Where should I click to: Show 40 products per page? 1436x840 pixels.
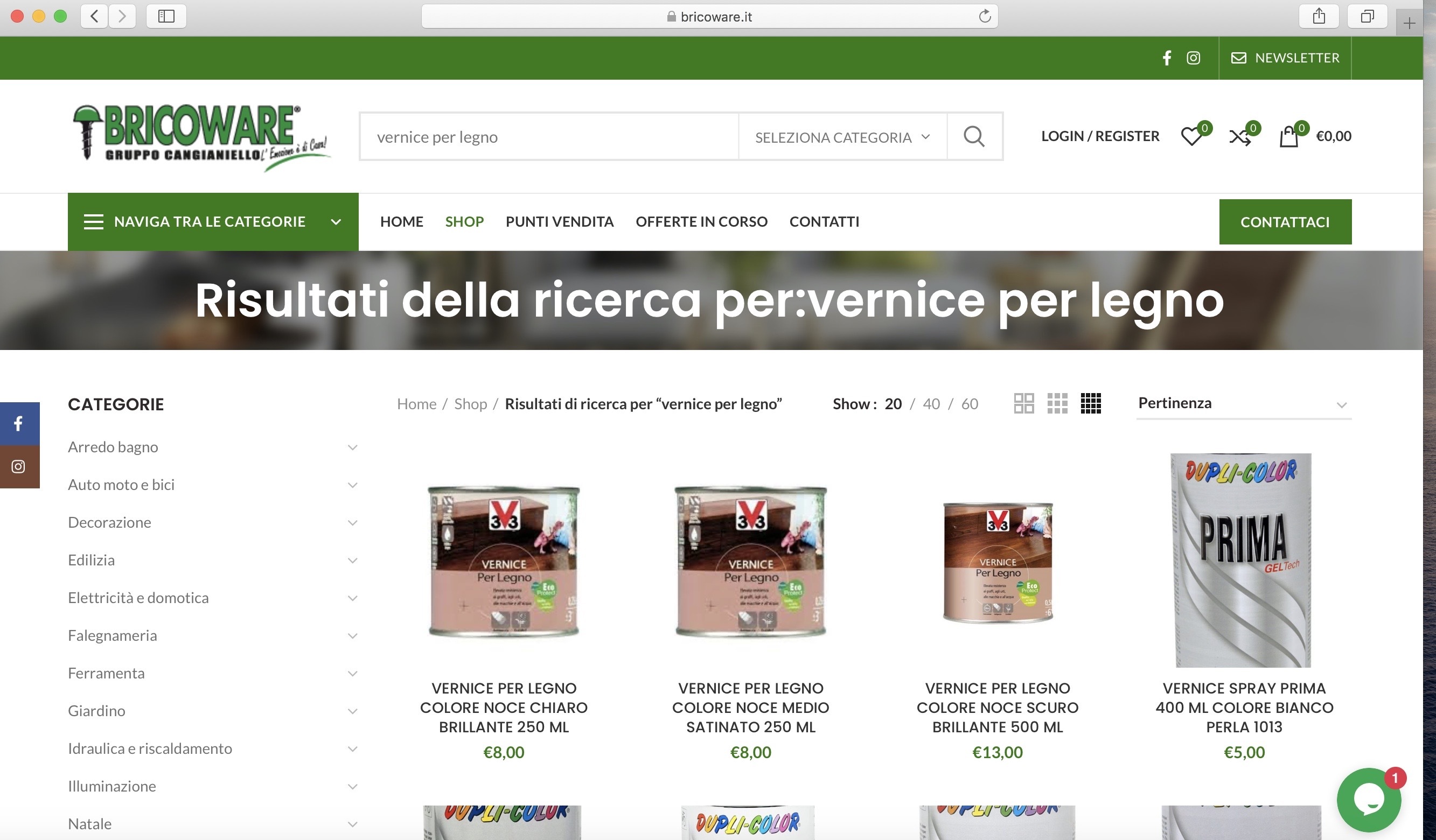tap(931, 404)
